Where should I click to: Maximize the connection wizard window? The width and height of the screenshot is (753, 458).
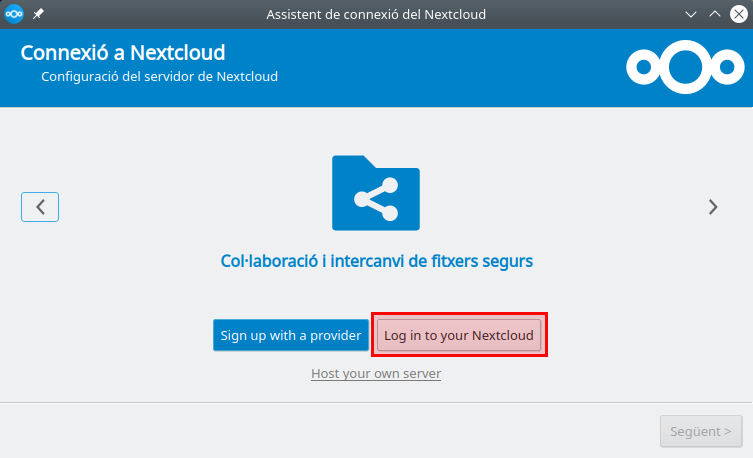[x=715, y=14]
